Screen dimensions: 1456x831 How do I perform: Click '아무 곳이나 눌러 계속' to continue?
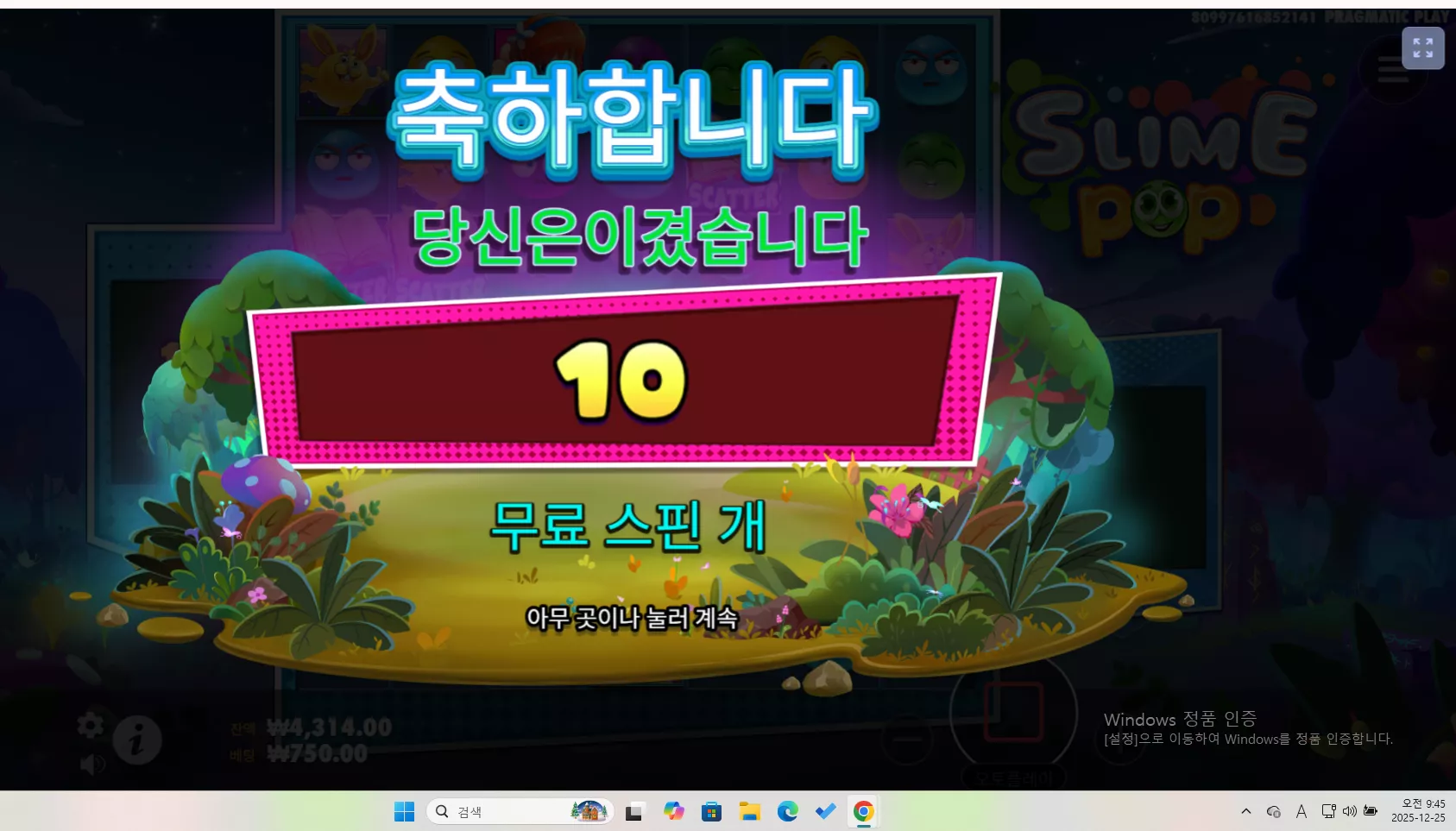click(x=633, y=618)
